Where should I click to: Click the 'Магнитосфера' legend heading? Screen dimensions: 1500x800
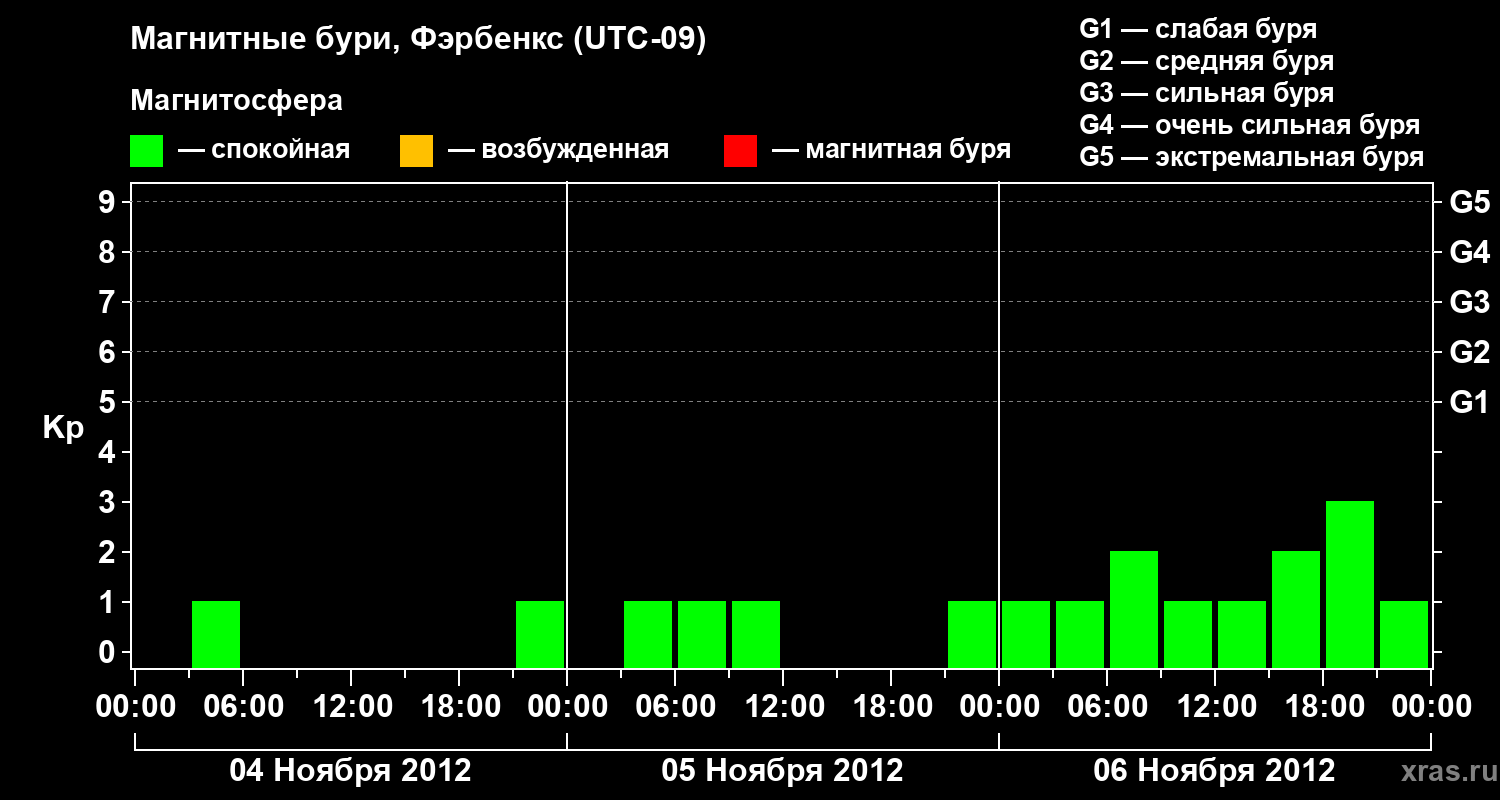pyautogui.click(x=236, y=101)
